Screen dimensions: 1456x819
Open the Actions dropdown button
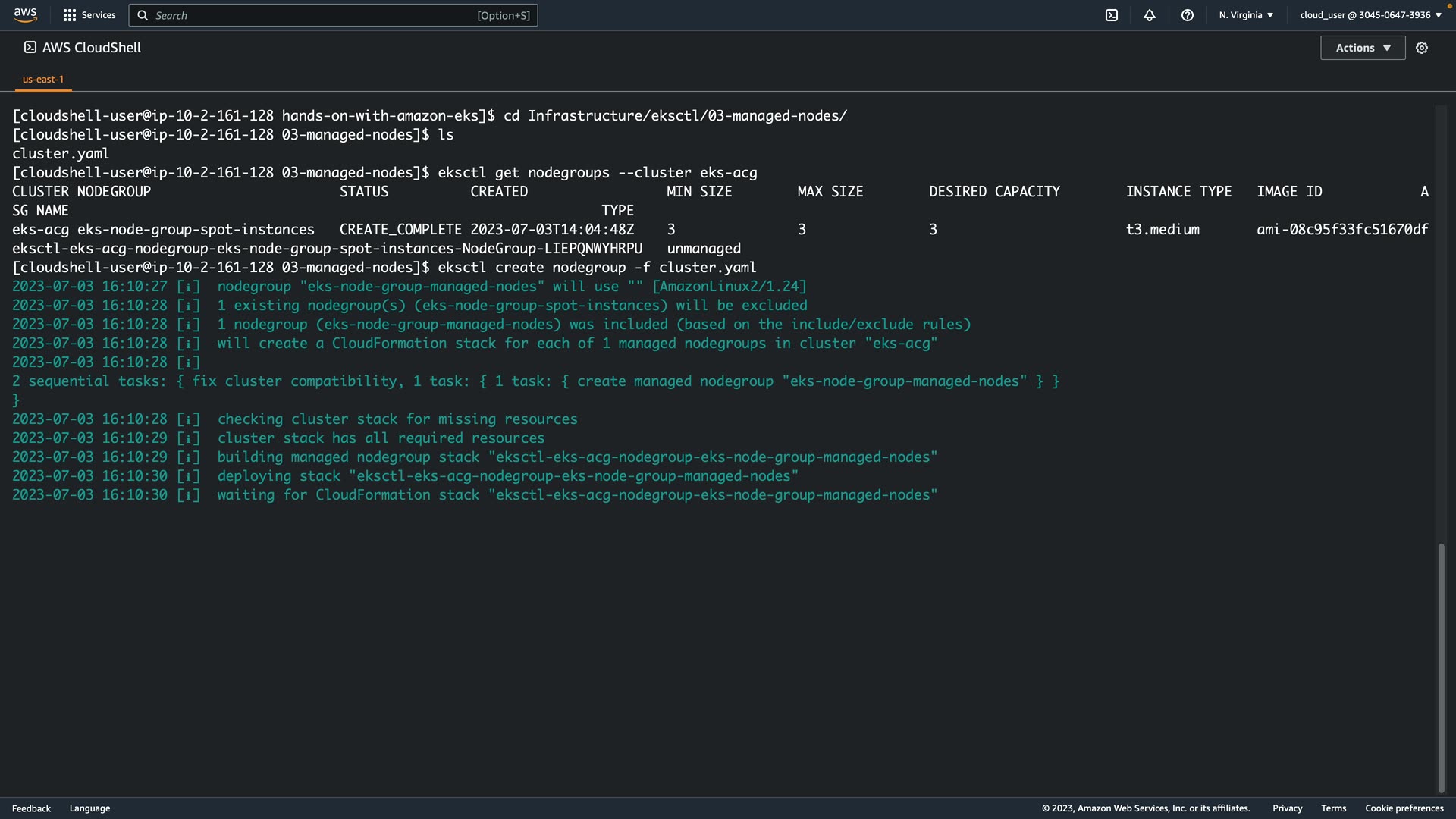click(x=1363, y=48)
